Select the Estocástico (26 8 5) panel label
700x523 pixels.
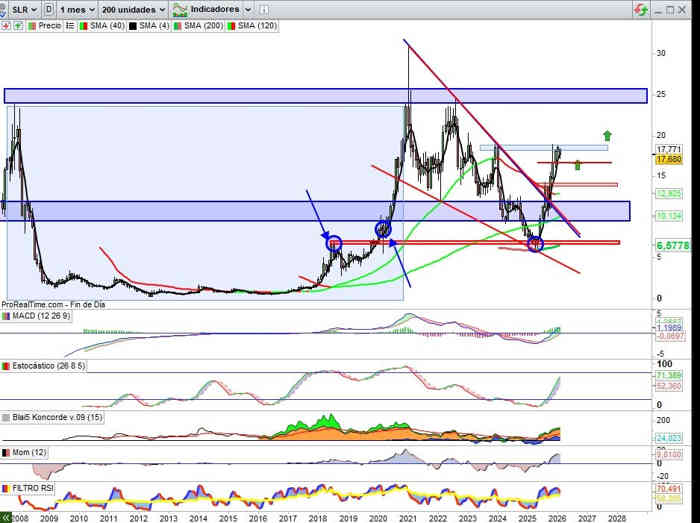pos(47,367)
